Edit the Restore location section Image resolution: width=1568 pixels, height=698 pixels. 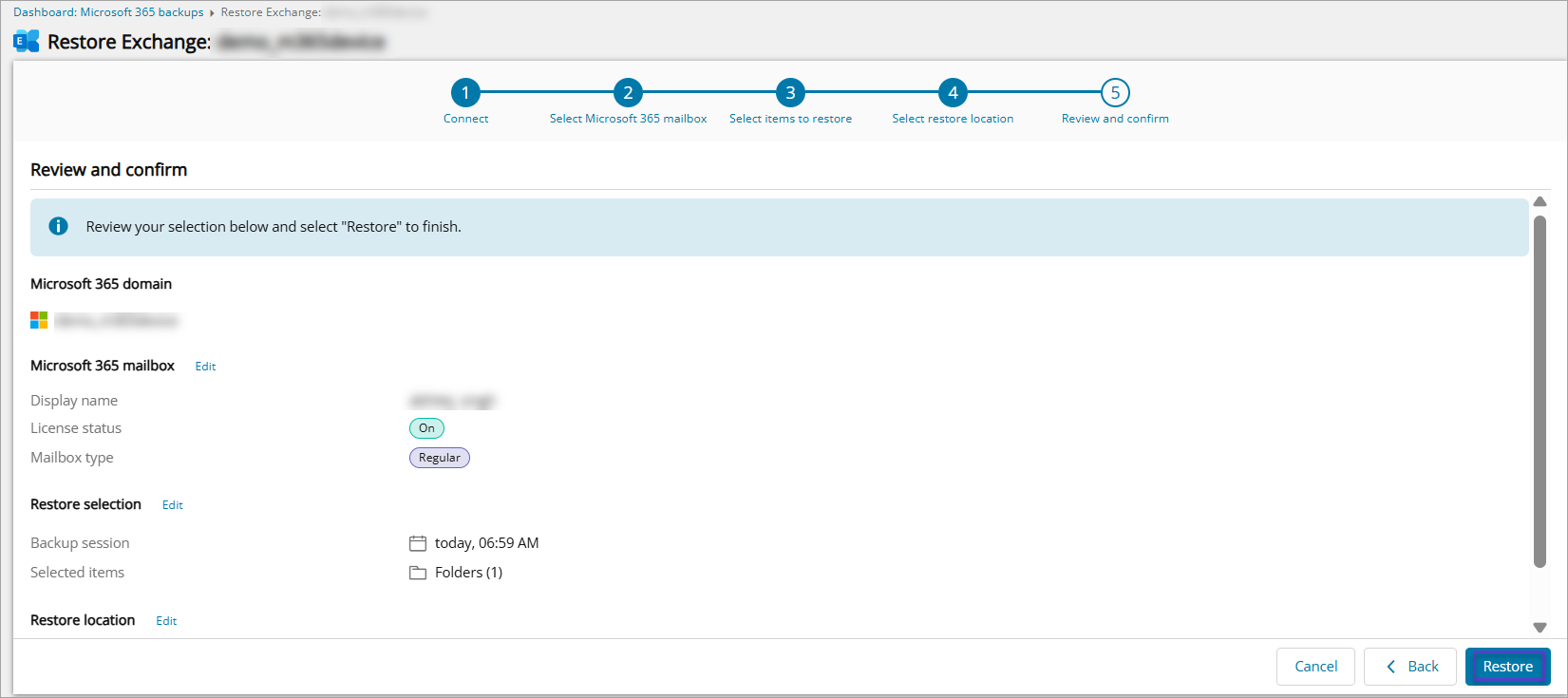pos(166,621)
